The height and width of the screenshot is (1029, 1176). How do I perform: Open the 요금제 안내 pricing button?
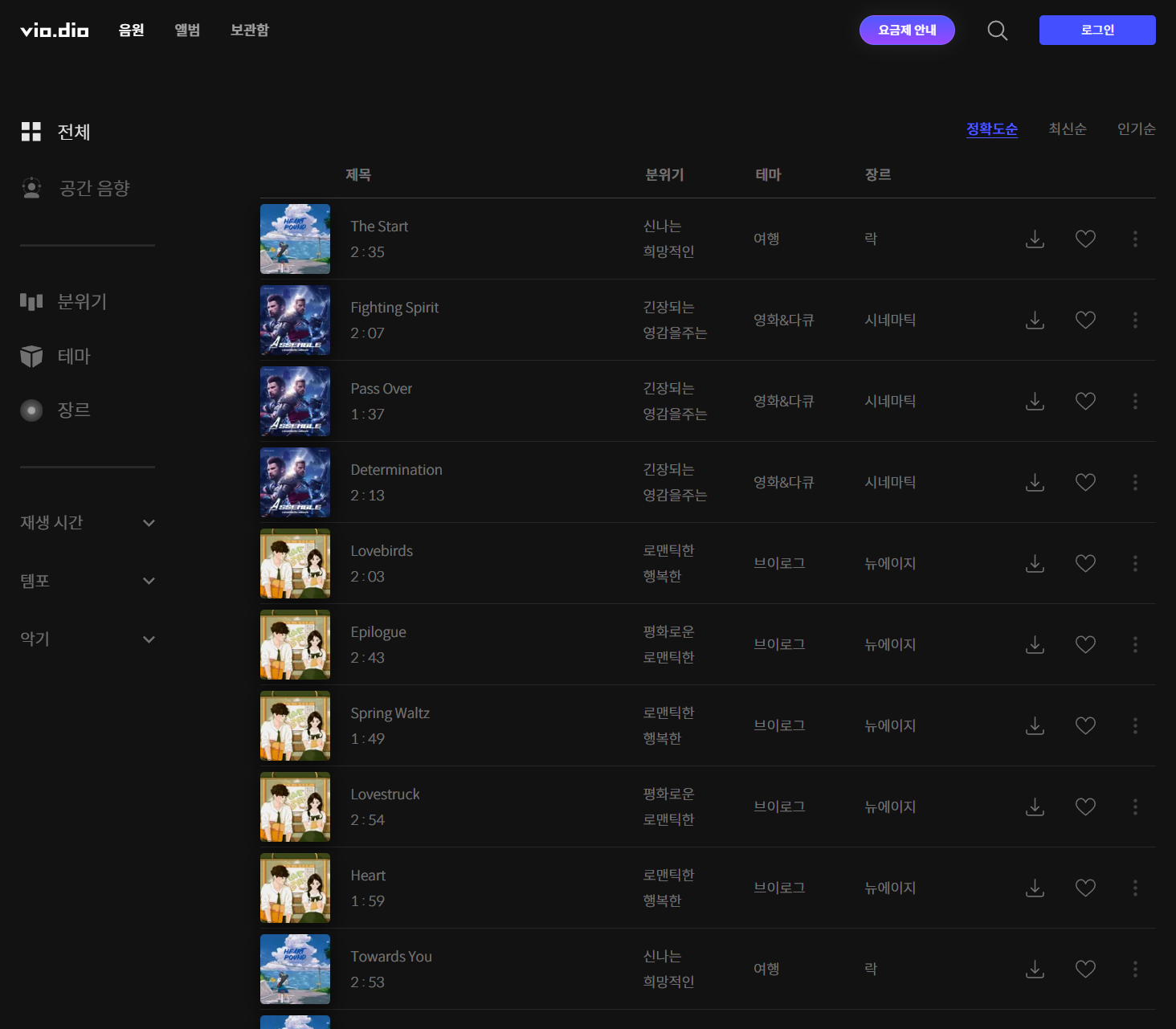pyautogui.click(x=906, y=31)
